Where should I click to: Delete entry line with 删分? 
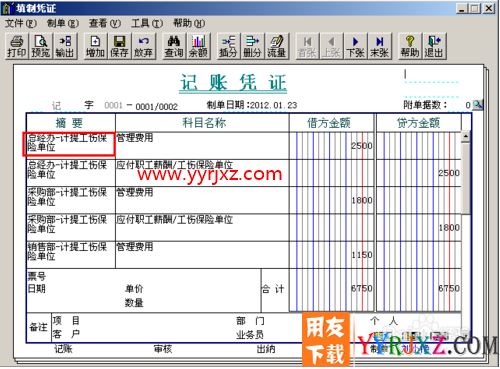[x=252, y=46]
